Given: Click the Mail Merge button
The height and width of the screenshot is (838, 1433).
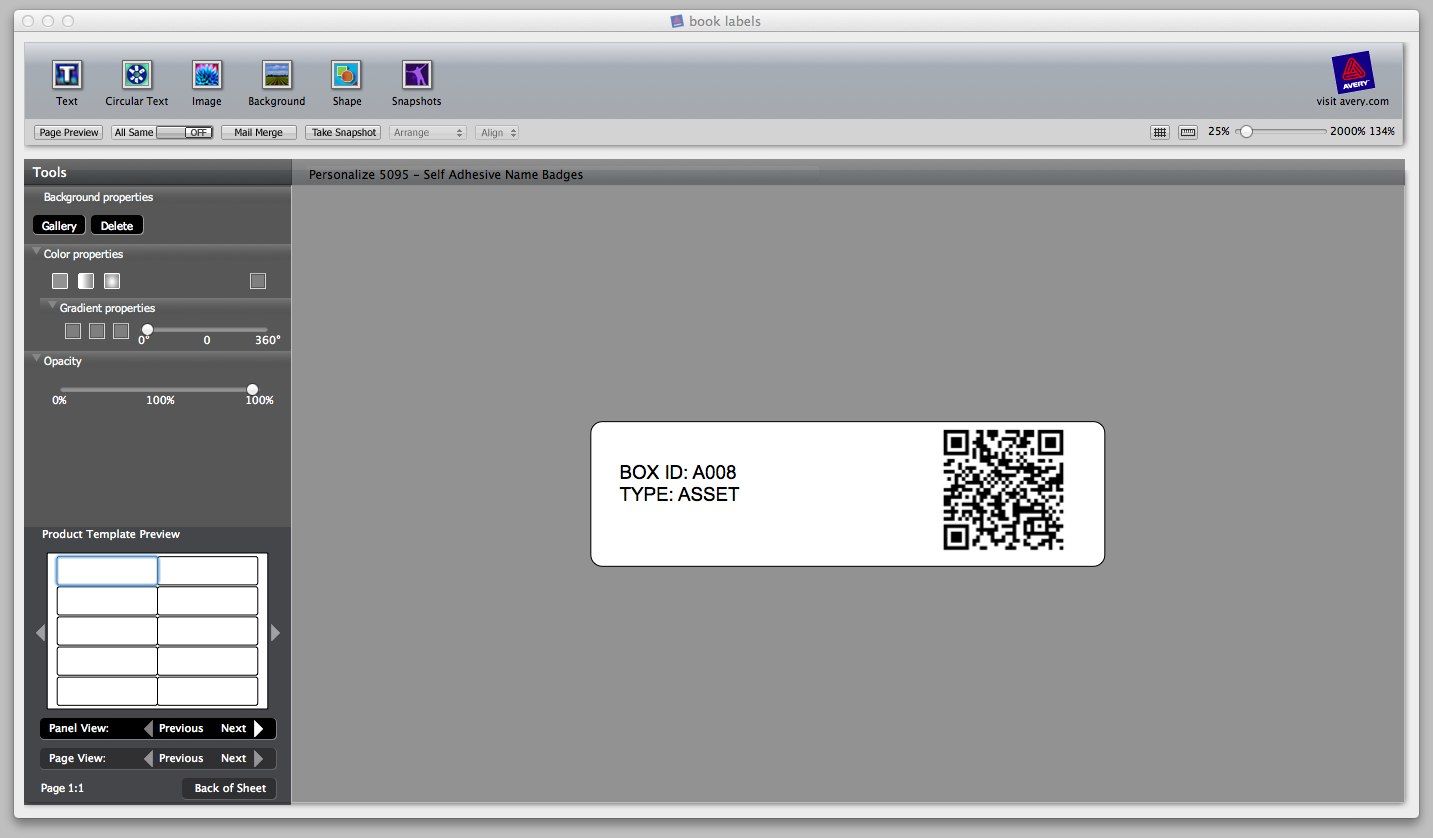Looking at the screenshot, I should click(258, 131).
